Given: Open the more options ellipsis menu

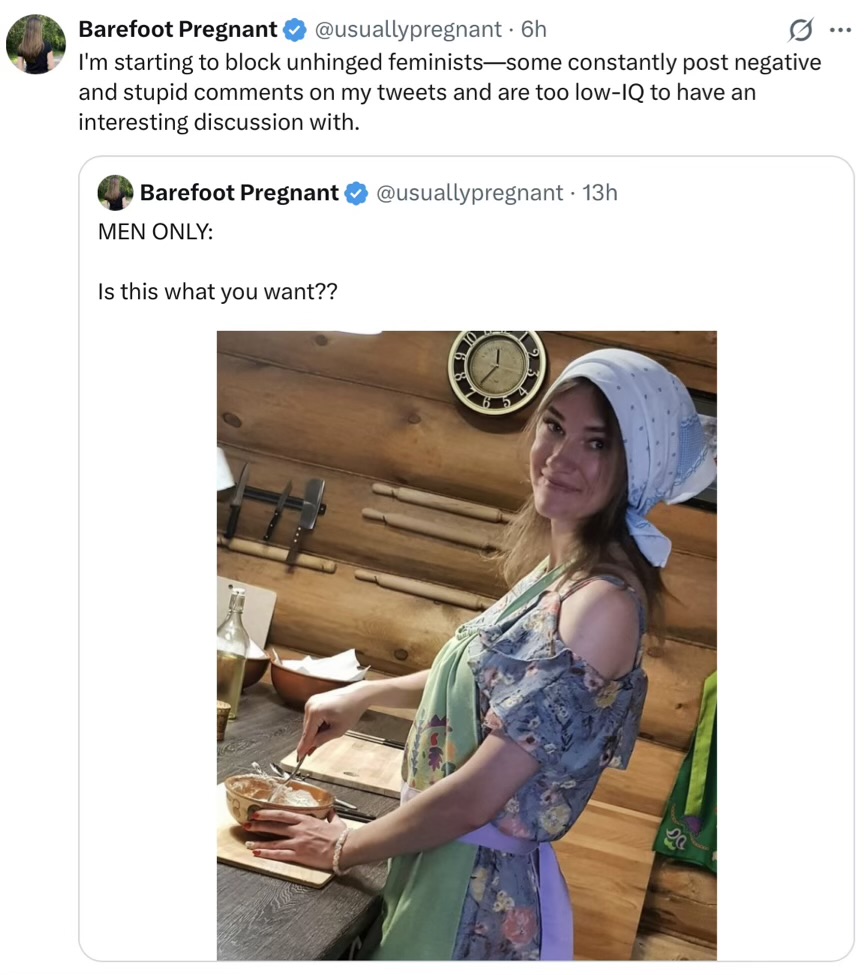Looking at the screenshot, I should click(x=839, y=30).
